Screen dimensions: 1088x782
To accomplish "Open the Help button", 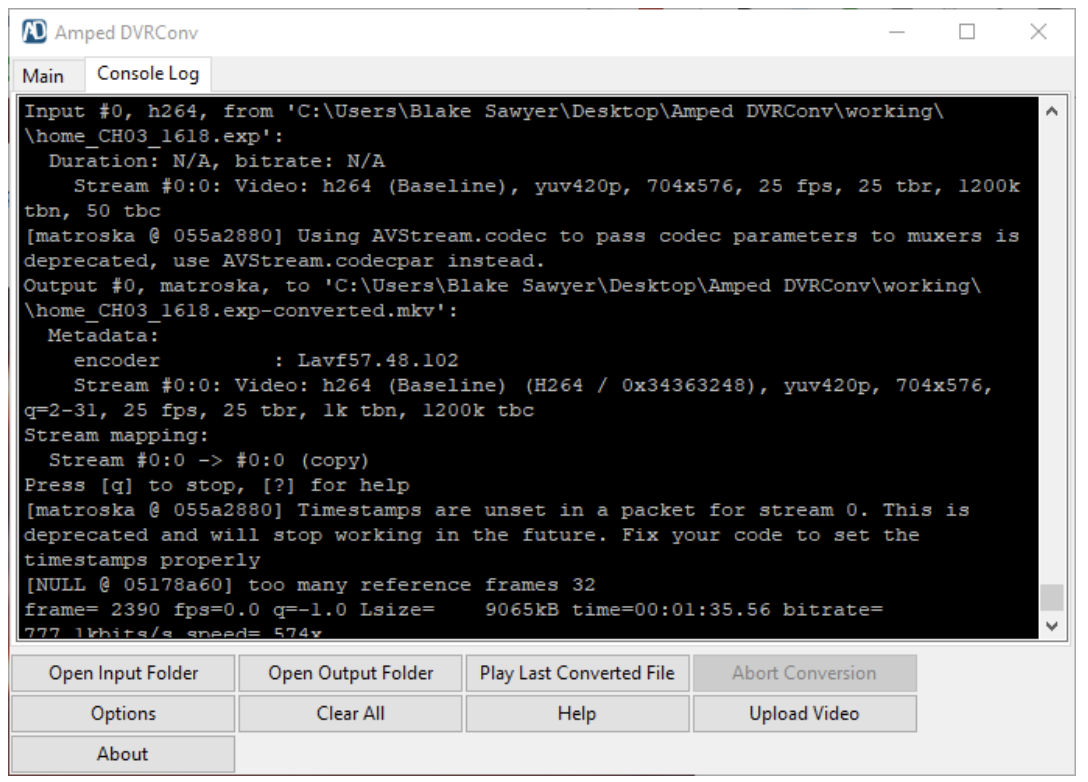I will (x=577, y=713).
